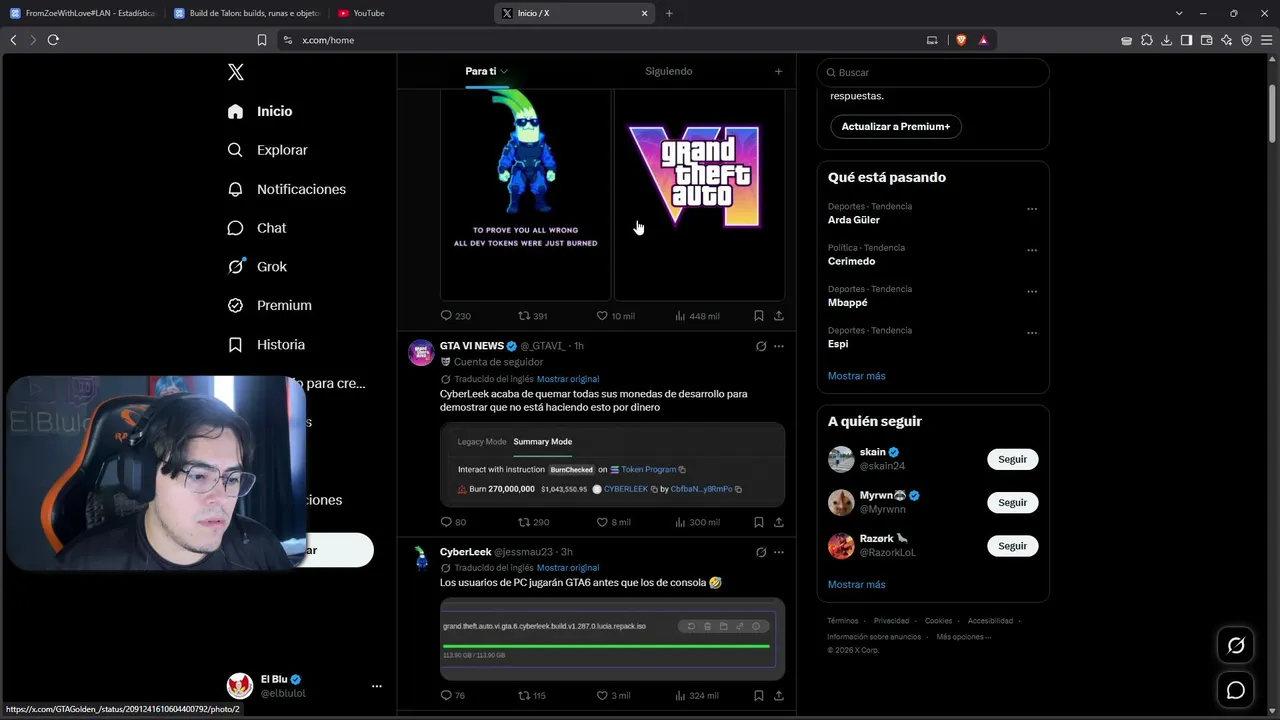Show more trends under Qué está pasando

coord(857,376)
